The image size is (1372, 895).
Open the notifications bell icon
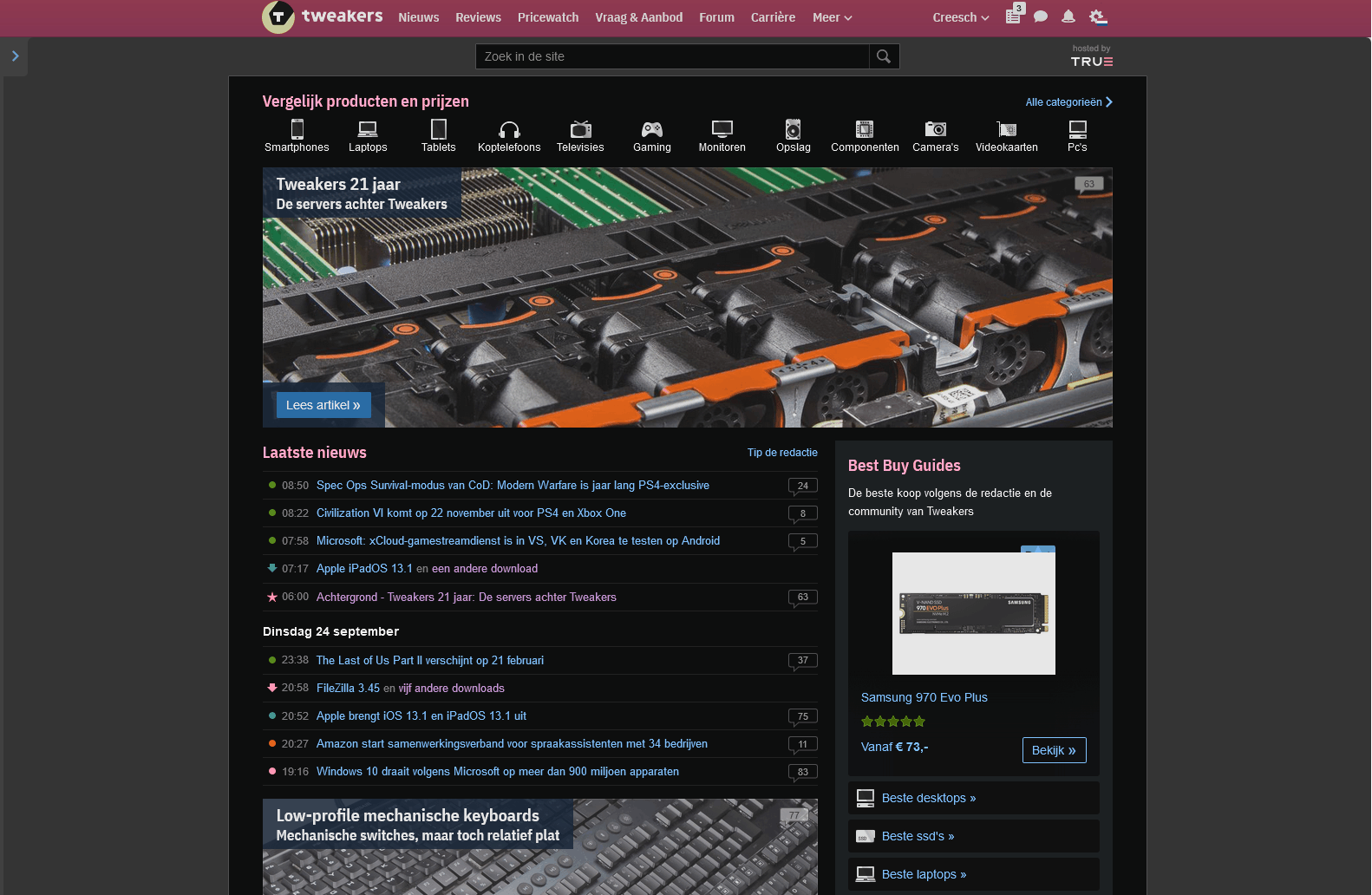click(x=1068, y=16)
